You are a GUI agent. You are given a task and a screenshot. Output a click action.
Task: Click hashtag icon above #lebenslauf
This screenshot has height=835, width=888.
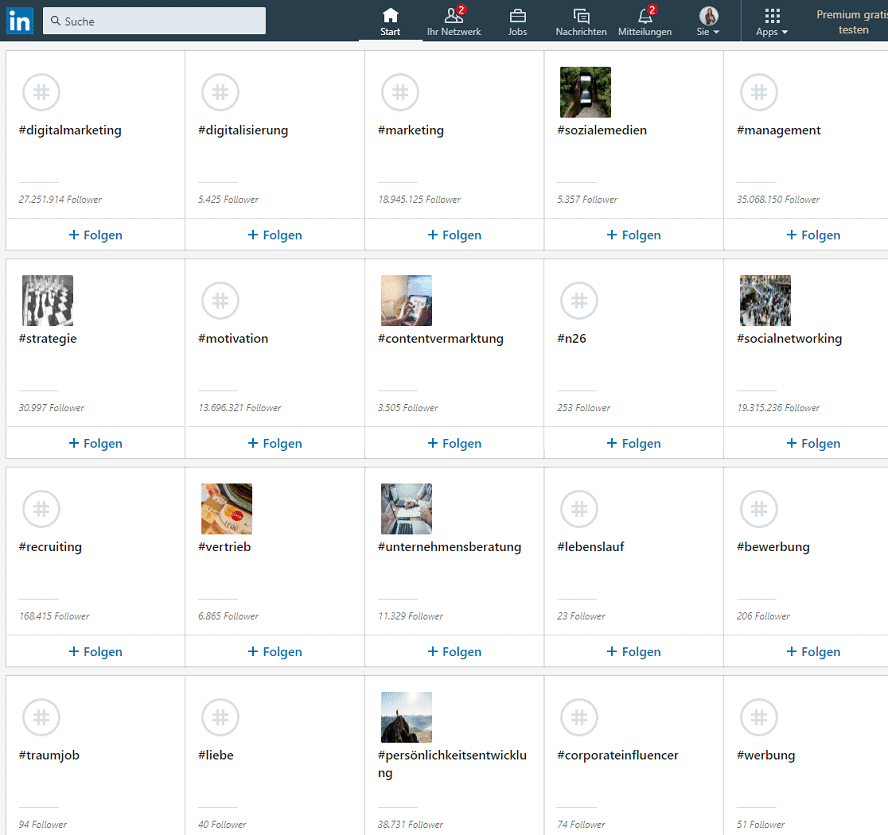(579, 509)
